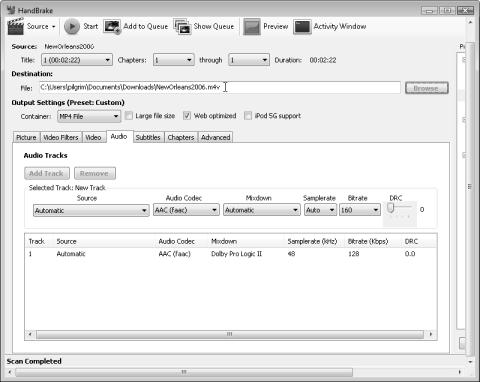Click the Start label in toolbar

coord(90,26)
